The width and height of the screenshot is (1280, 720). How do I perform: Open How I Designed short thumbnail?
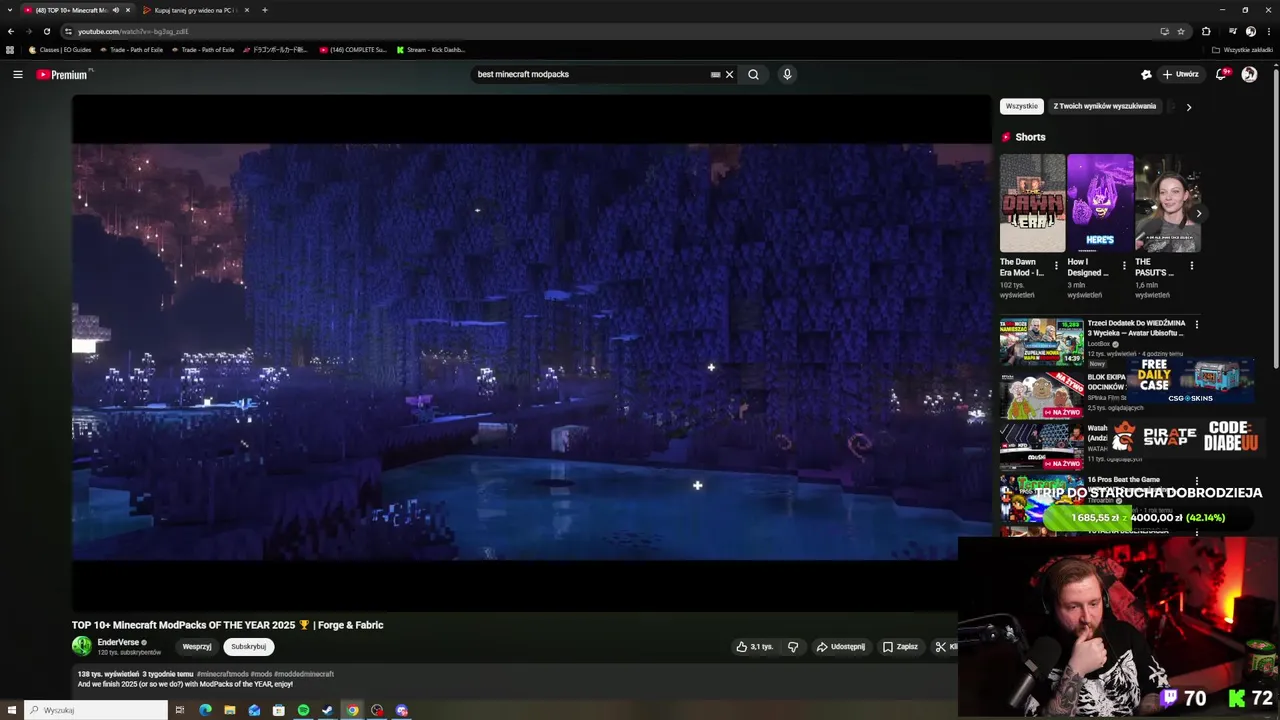click(1100, 203)
